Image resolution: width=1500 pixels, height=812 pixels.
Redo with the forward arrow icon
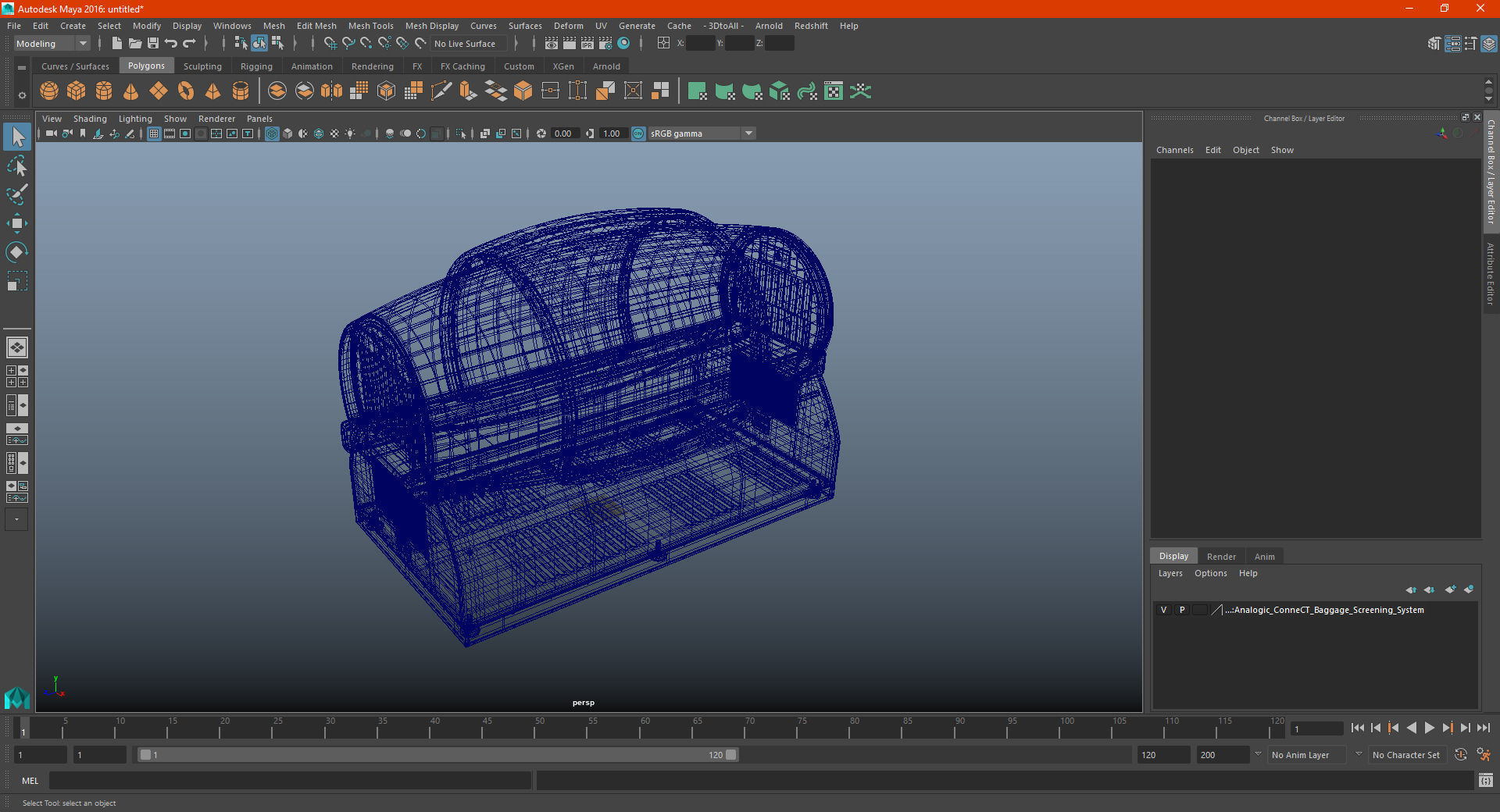[189, 44]
